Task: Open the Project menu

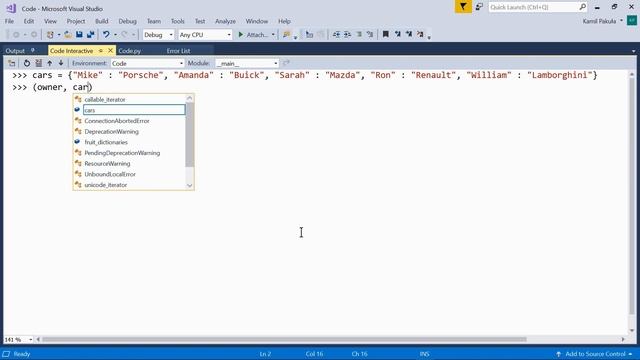Action: 76,21
